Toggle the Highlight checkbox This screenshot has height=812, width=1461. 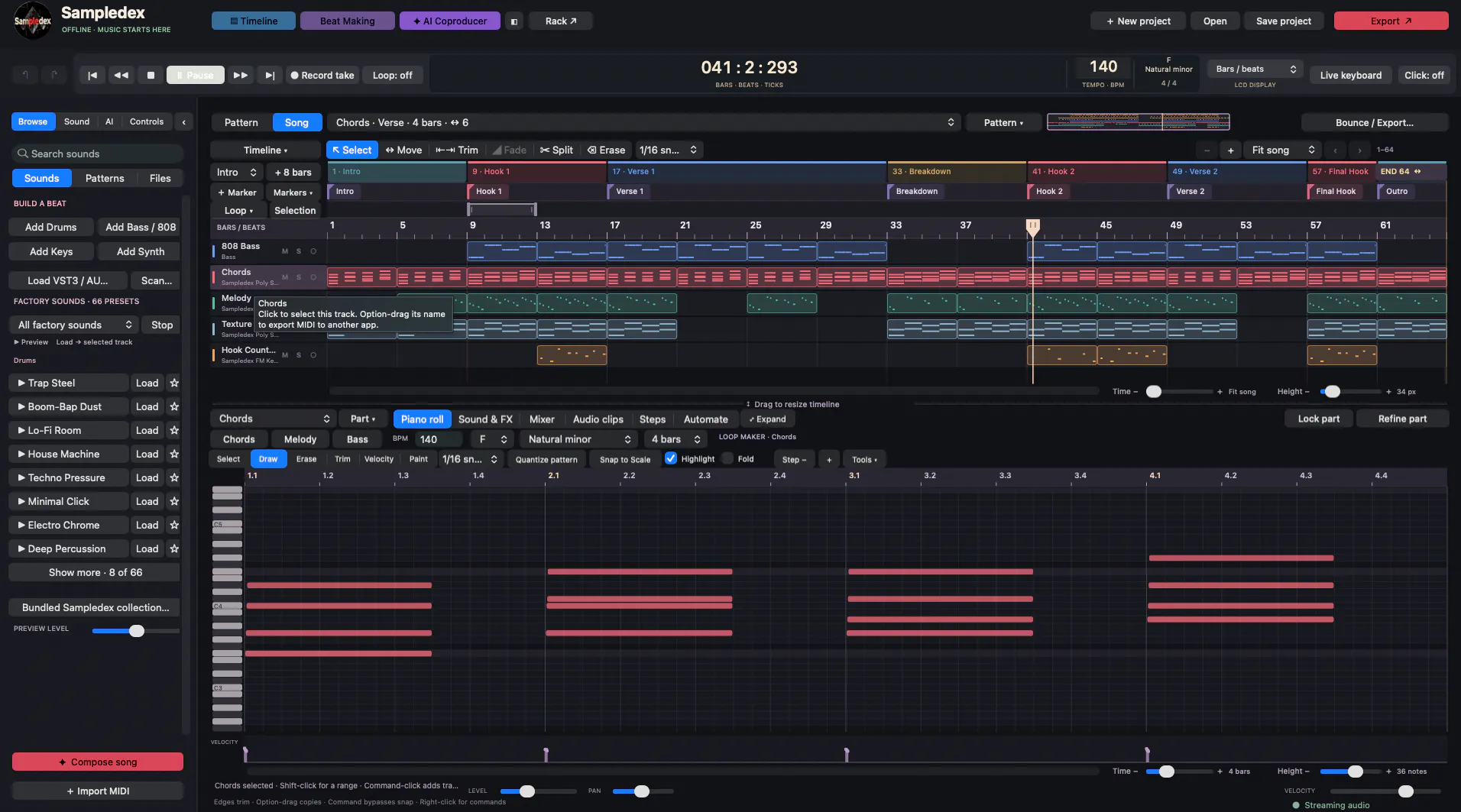(671, 458)
